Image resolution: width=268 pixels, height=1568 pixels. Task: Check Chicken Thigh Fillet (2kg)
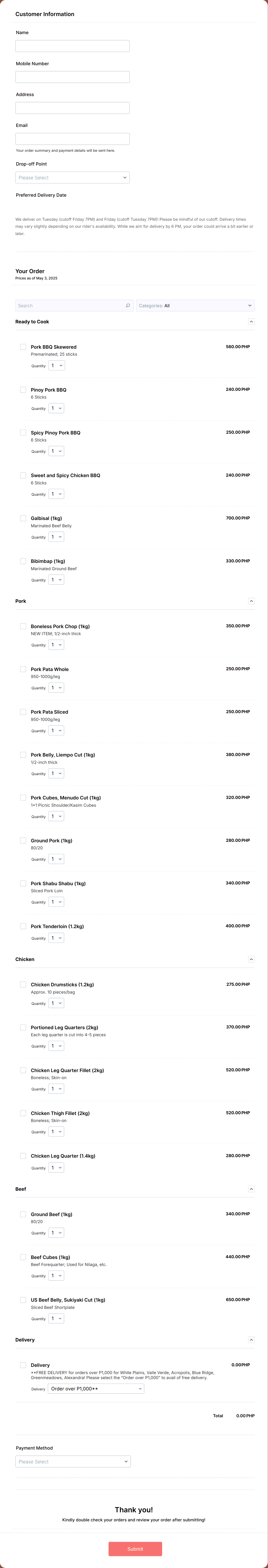pos(23,1113)
